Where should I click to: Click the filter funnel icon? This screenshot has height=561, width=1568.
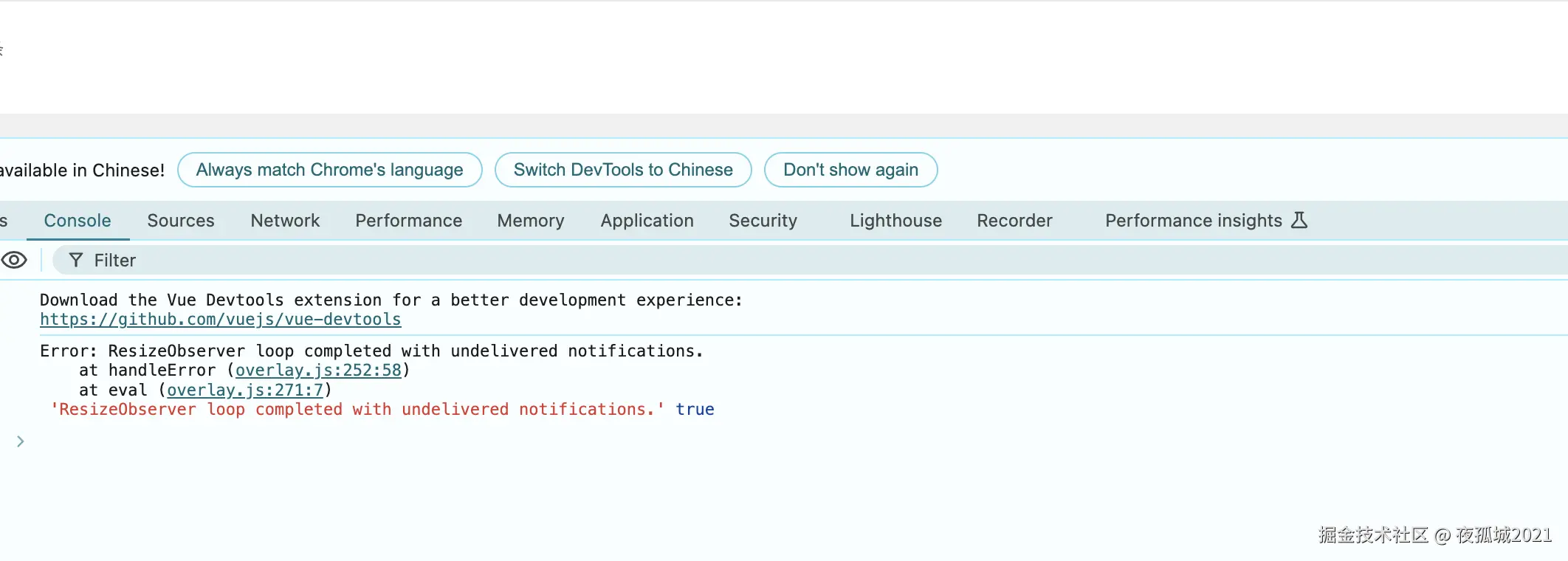pyautogui.click(x=75, y=260)
